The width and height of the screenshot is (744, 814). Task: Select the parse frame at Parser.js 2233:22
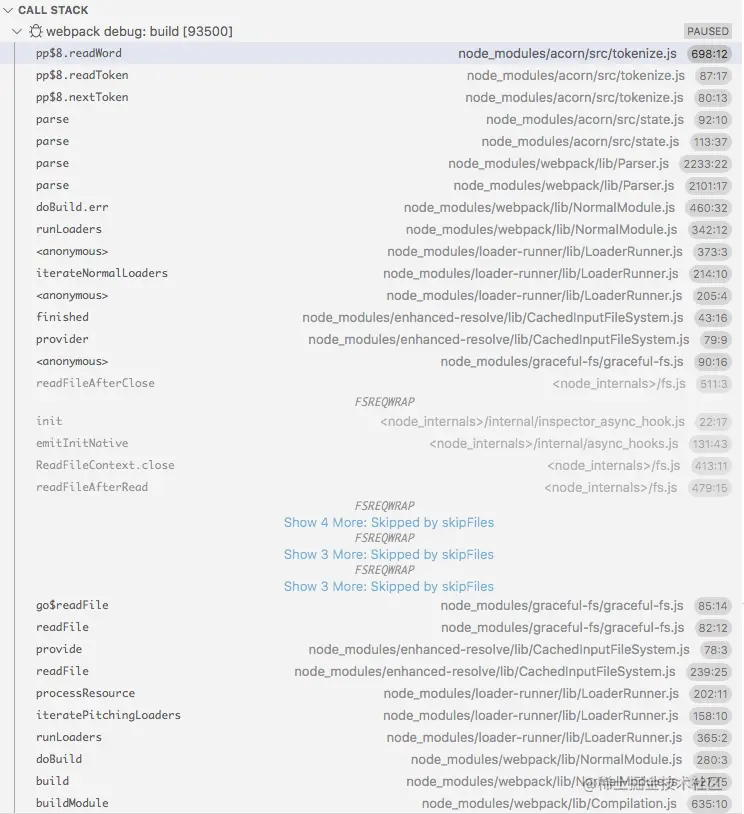372,164
